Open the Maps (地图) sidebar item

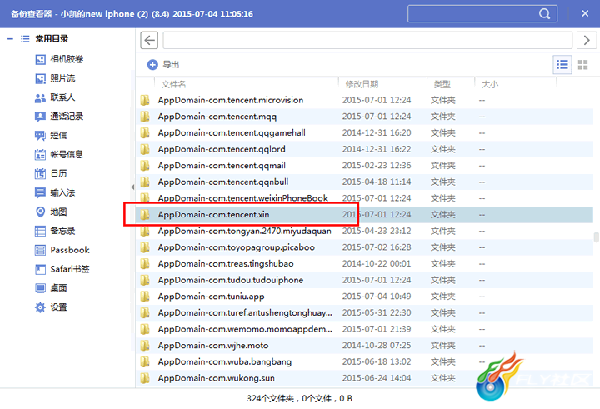pos(51,212)
